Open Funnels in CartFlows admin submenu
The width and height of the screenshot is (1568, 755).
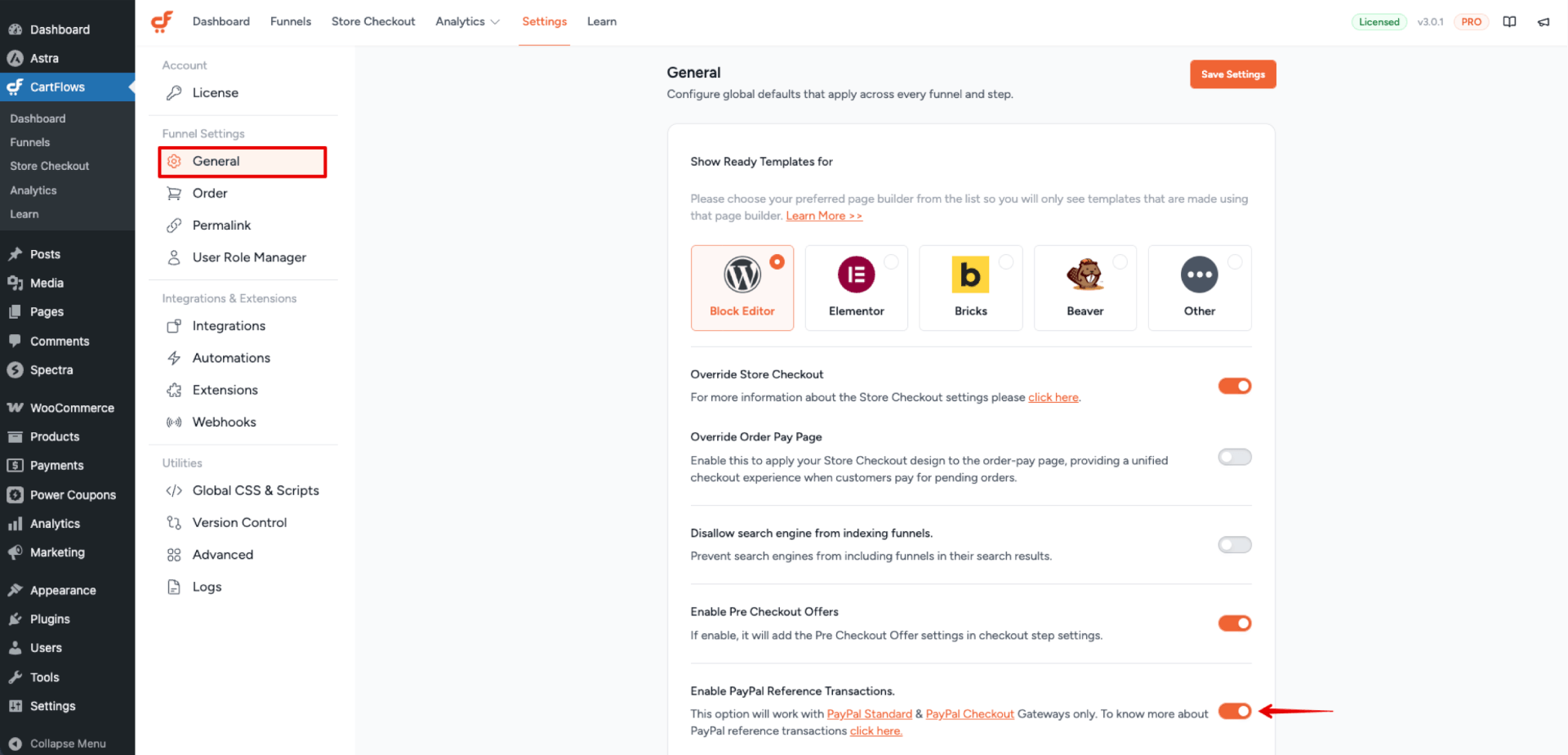30,142
